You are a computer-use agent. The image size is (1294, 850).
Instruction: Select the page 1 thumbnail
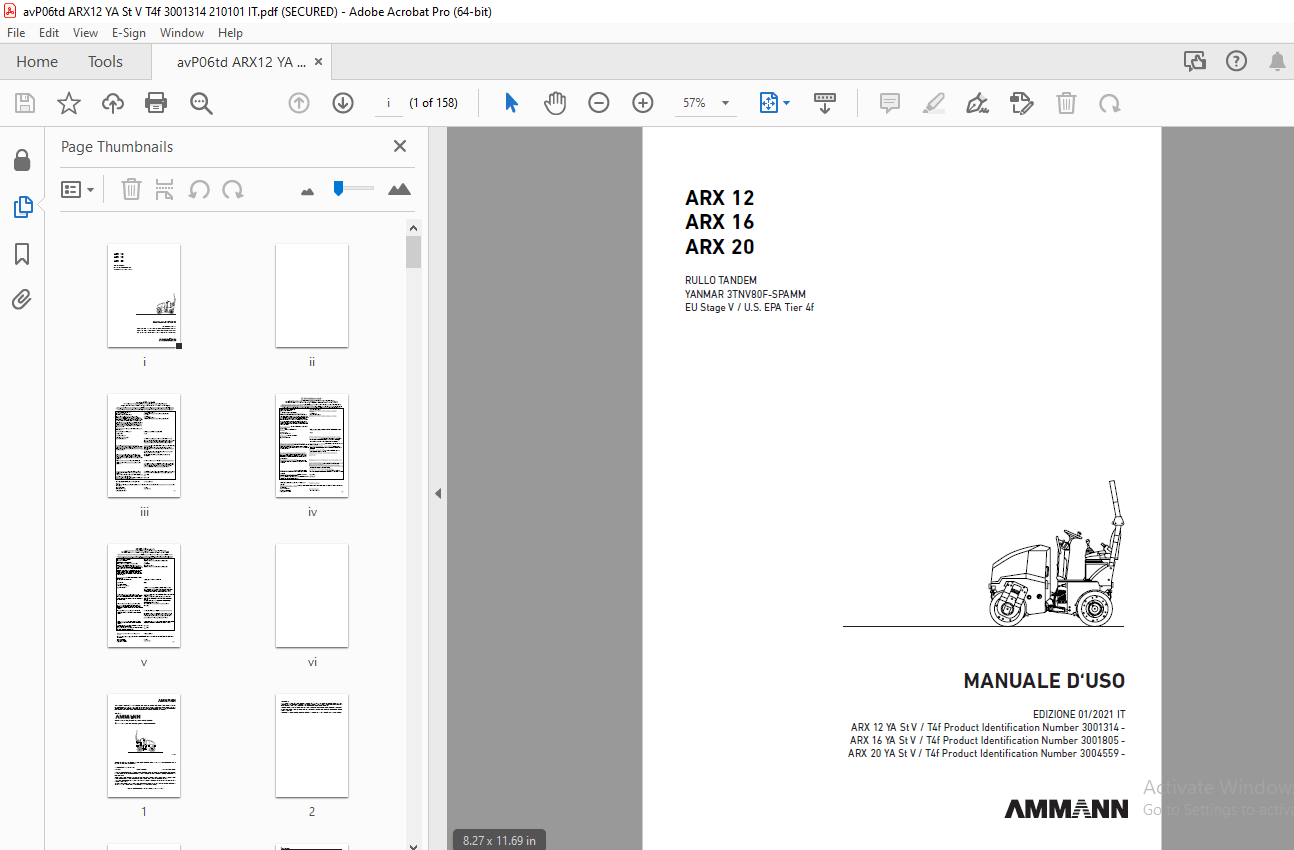coord(144,746)
